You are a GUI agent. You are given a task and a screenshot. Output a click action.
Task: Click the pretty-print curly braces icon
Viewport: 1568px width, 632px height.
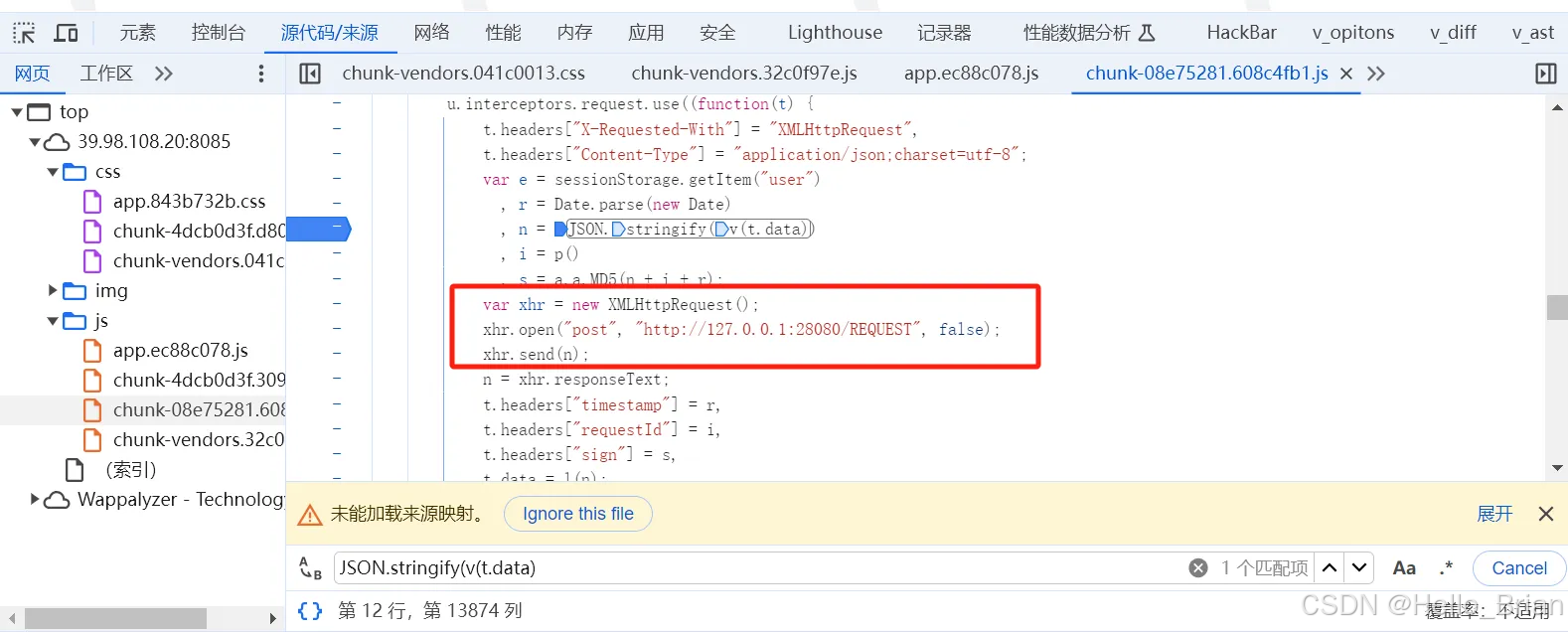[x=310, y=610]
